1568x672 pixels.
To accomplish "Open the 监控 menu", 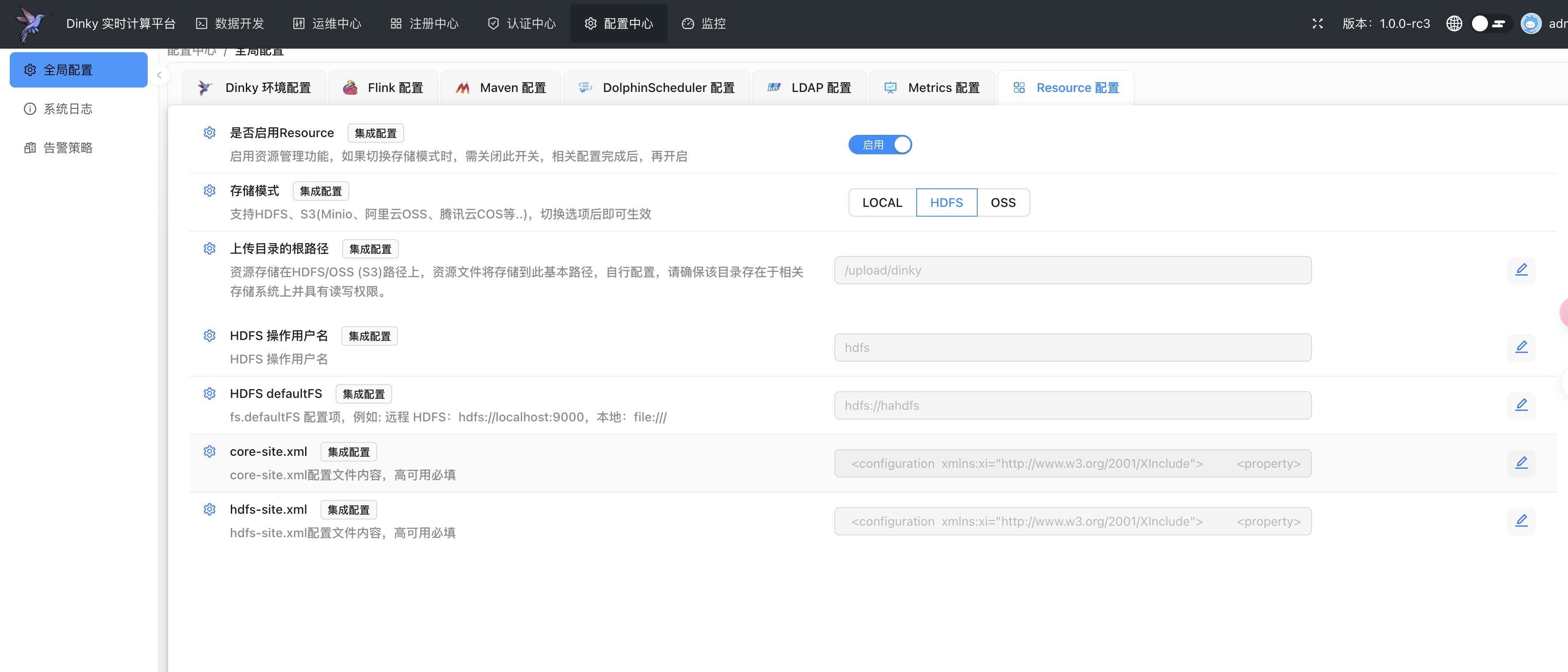I will pos(704,24).
